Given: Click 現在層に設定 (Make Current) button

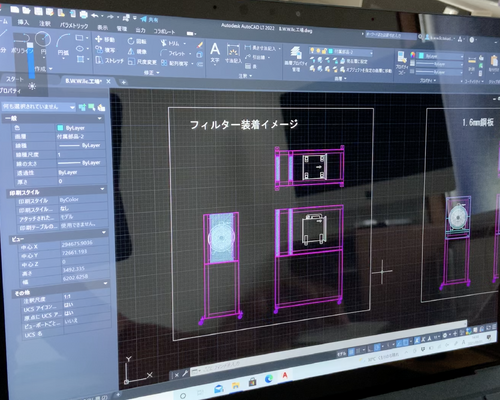Looking at the screenshot, I should tap(354, 61).
